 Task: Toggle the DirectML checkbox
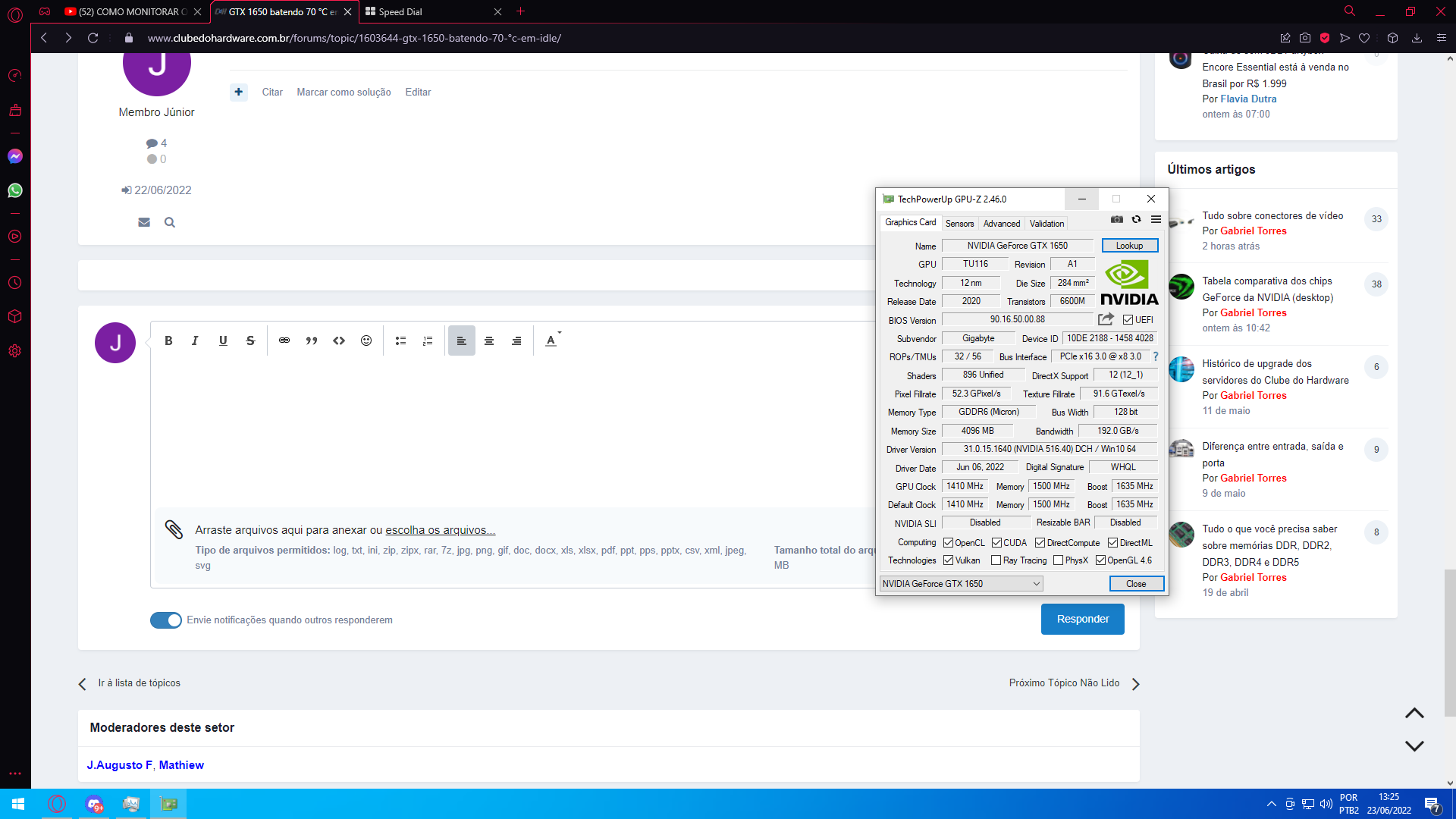point(1112,543)
